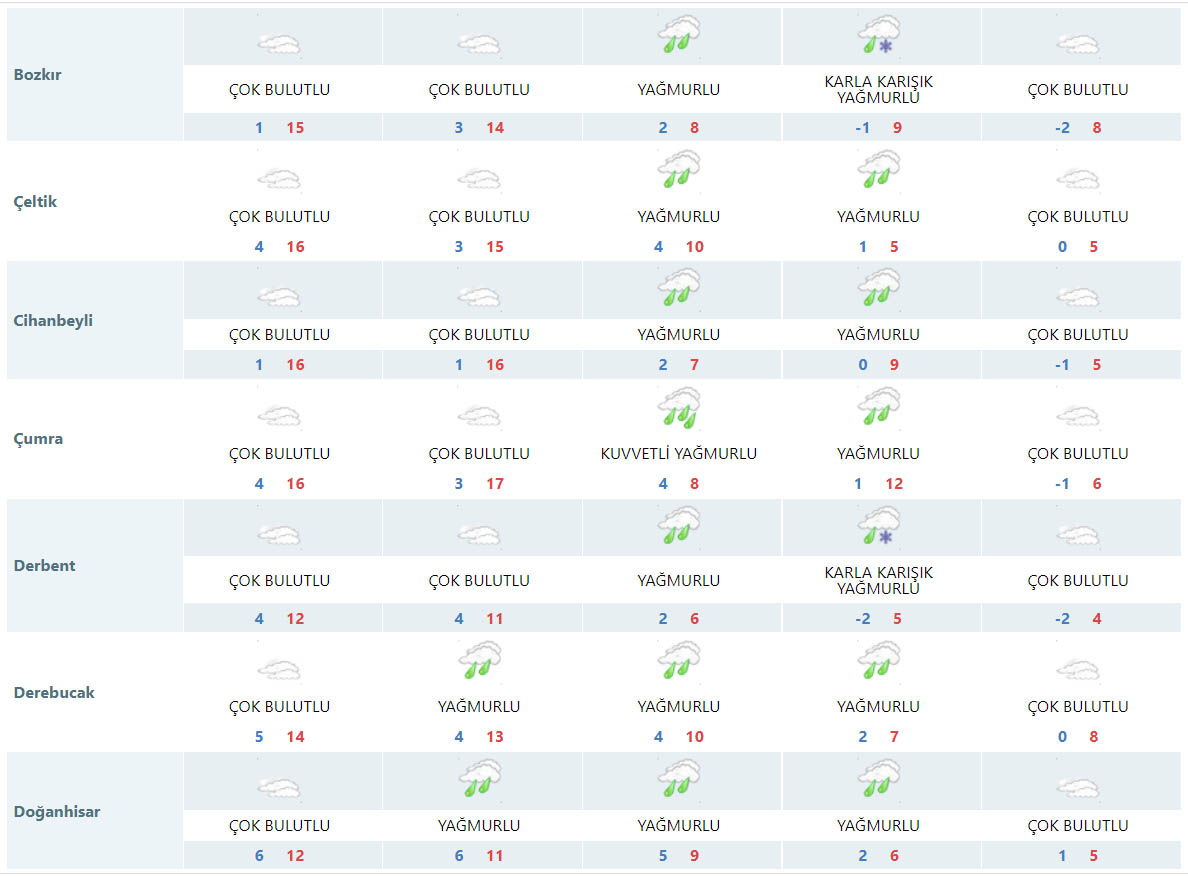This screenshot has height=877, width=1188.
Task: Click Cihanbeyli's rain icon above 0 / 9
Action: [878, 288]
